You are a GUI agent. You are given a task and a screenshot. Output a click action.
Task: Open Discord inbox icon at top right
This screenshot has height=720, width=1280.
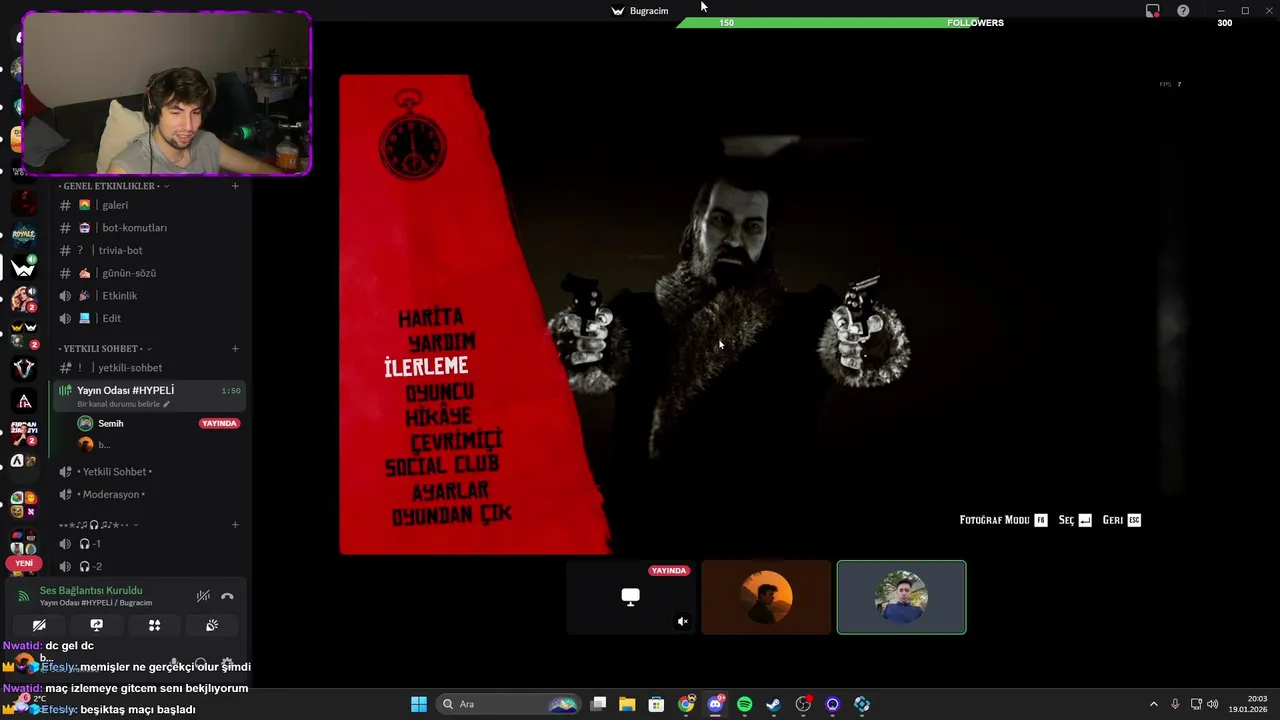pos(1153,11)
